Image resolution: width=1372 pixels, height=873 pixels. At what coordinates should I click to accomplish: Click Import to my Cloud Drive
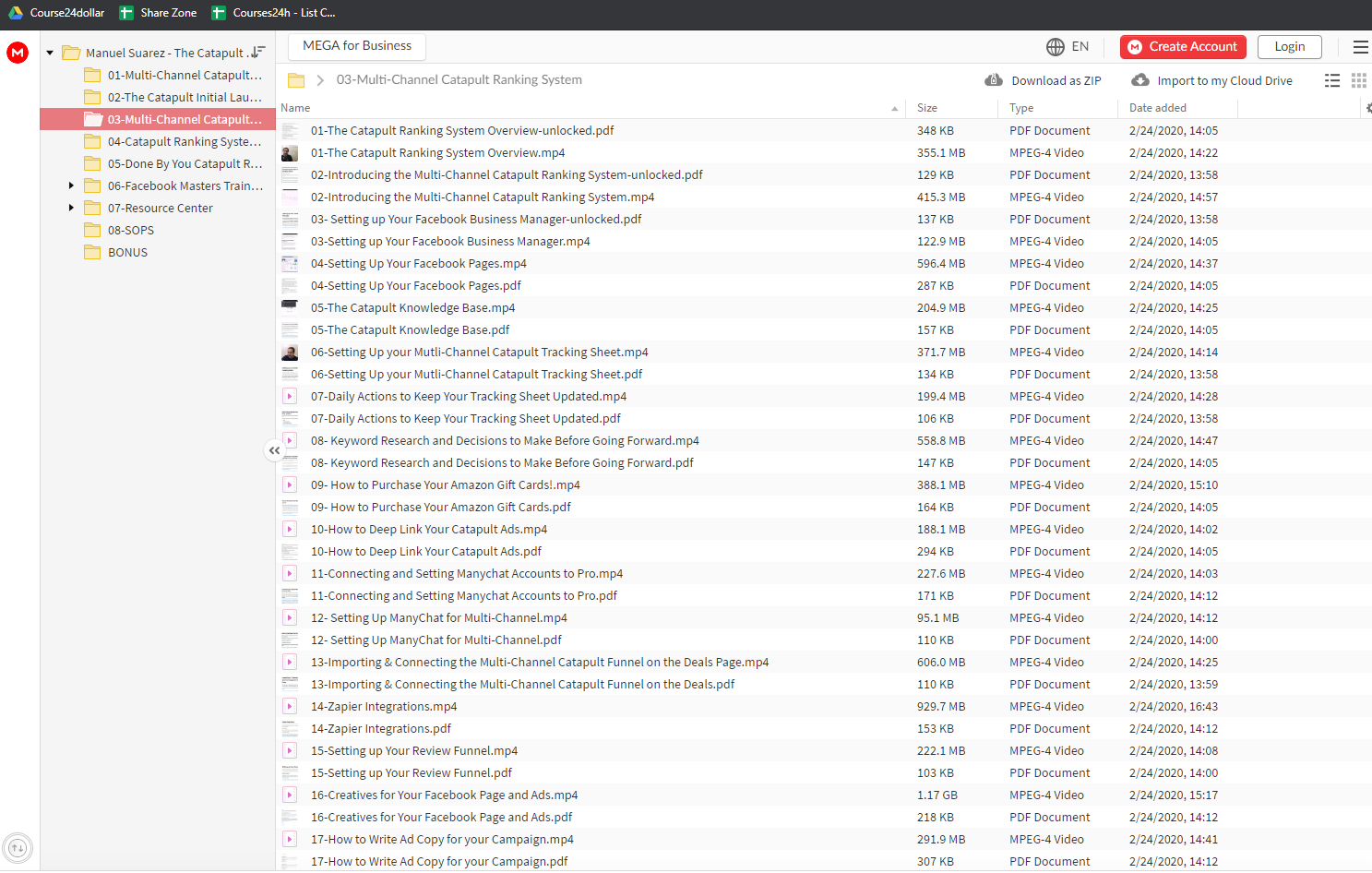point(1224,81)
